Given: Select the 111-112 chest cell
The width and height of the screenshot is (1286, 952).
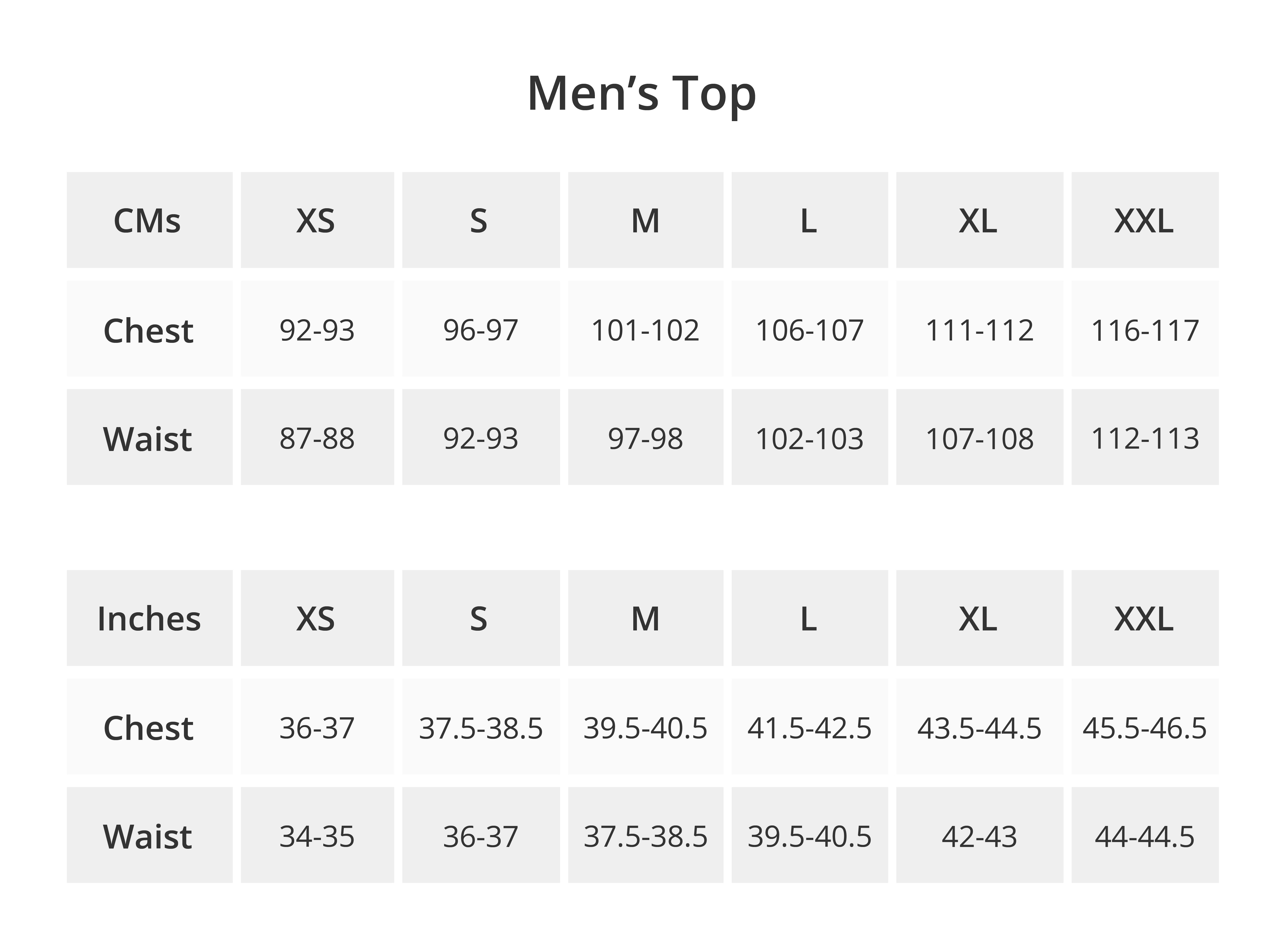Looking at the screenshot, I should click(979, 330).
